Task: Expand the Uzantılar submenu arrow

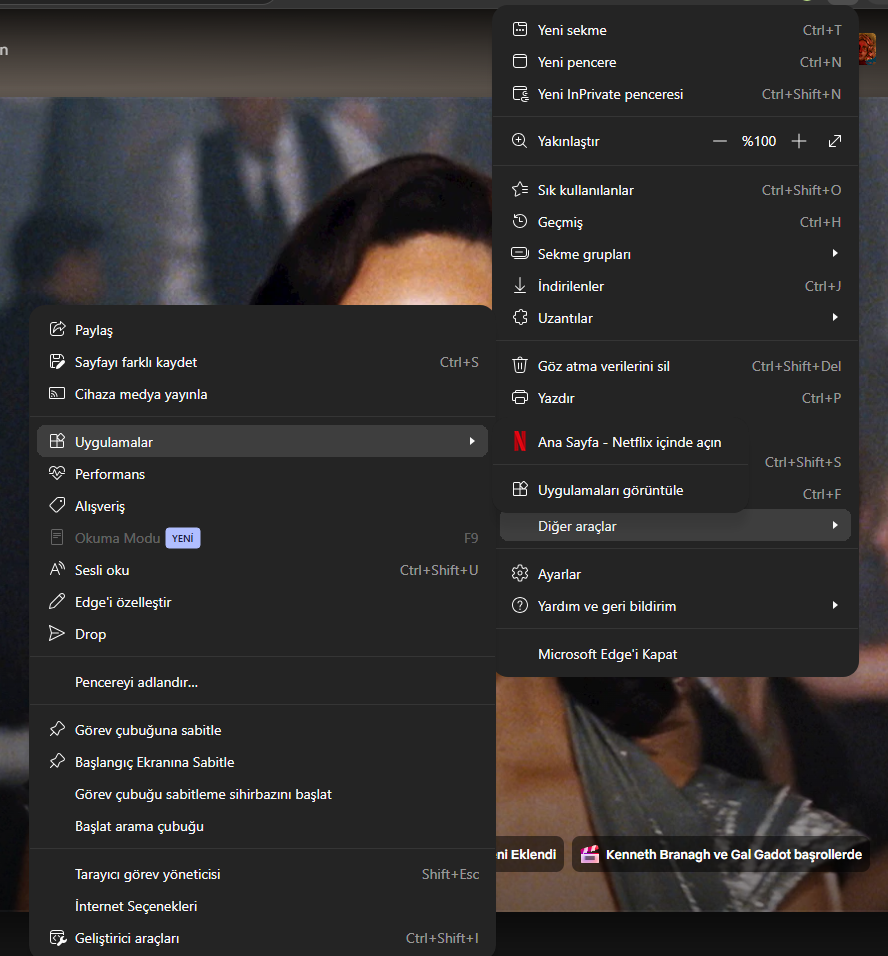Action: pos(835,317)
